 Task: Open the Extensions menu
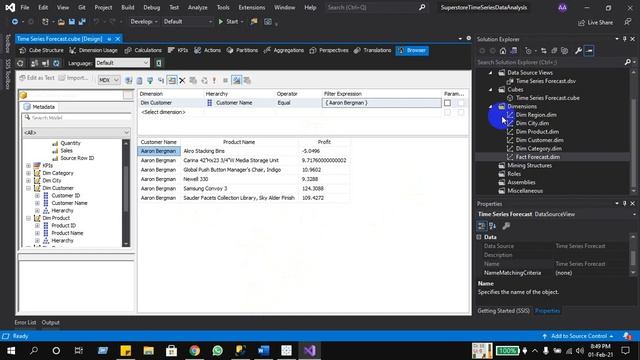[x=251, y=7]
